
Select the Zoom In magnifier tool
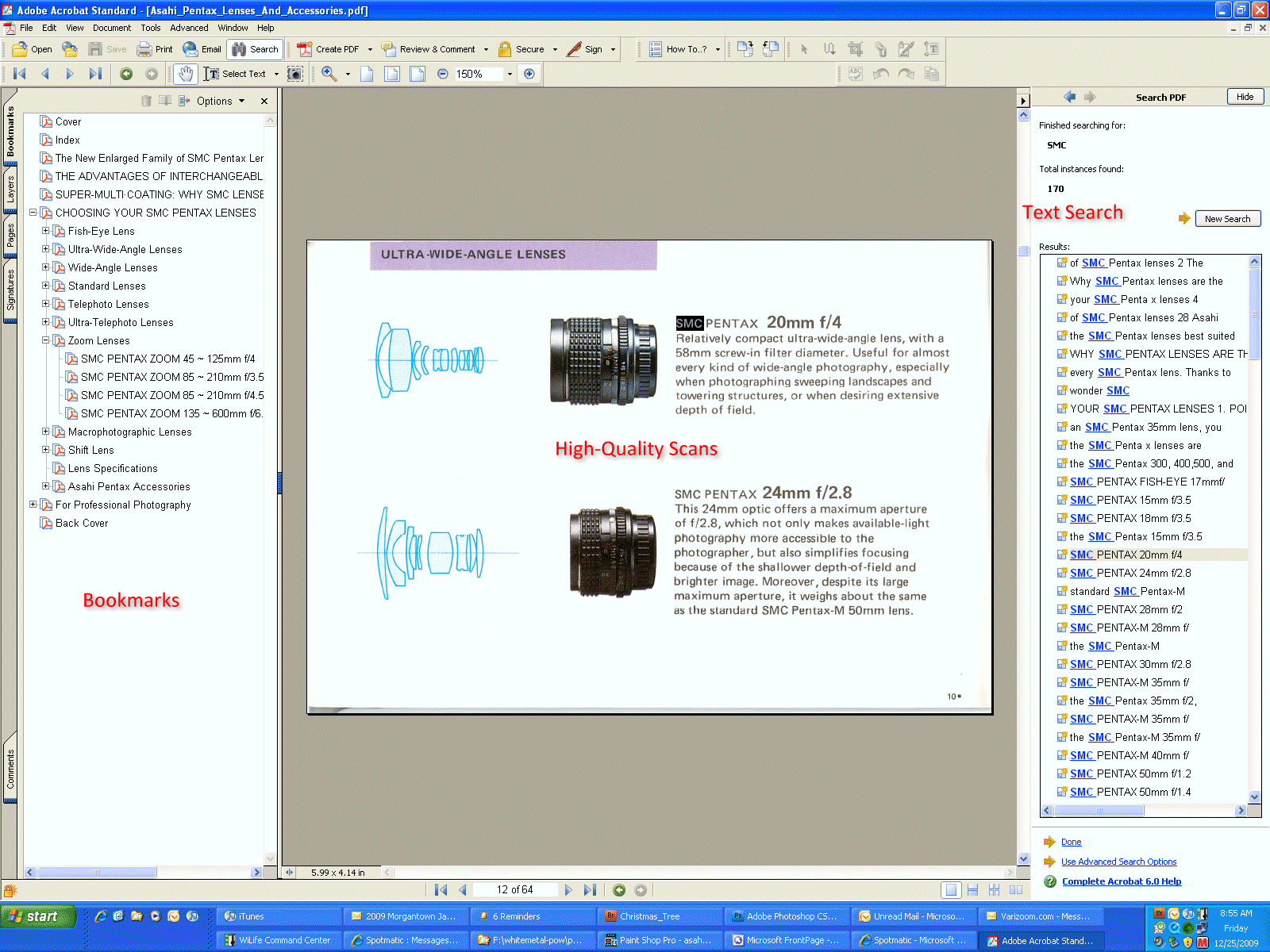[x=329, y=74]
